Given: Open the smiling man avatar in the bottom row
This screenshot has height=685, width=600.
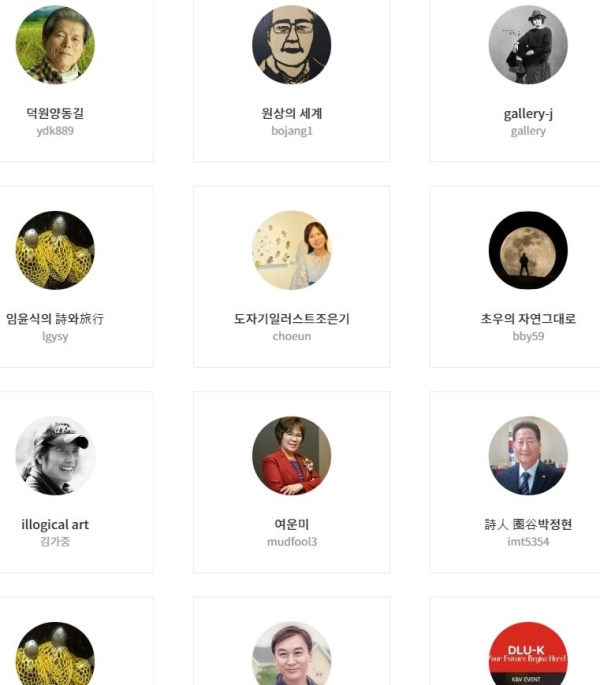Looking at the screenshot, I should tap(291, 654).
